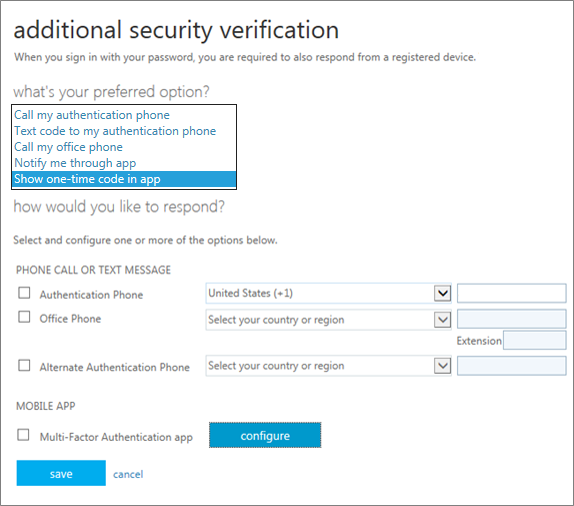Viewport: 574px width, 506px height.
Task: Click the Authentication Phone number field
Action: tap(512, 293)
